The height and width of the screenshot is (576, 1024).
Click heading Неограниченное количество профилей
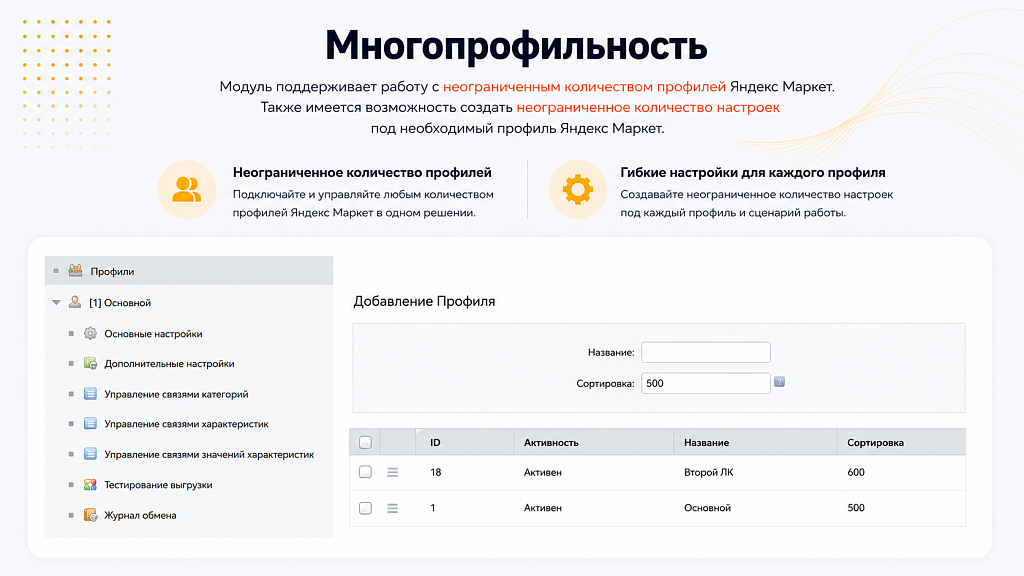(x=362, y=172)
